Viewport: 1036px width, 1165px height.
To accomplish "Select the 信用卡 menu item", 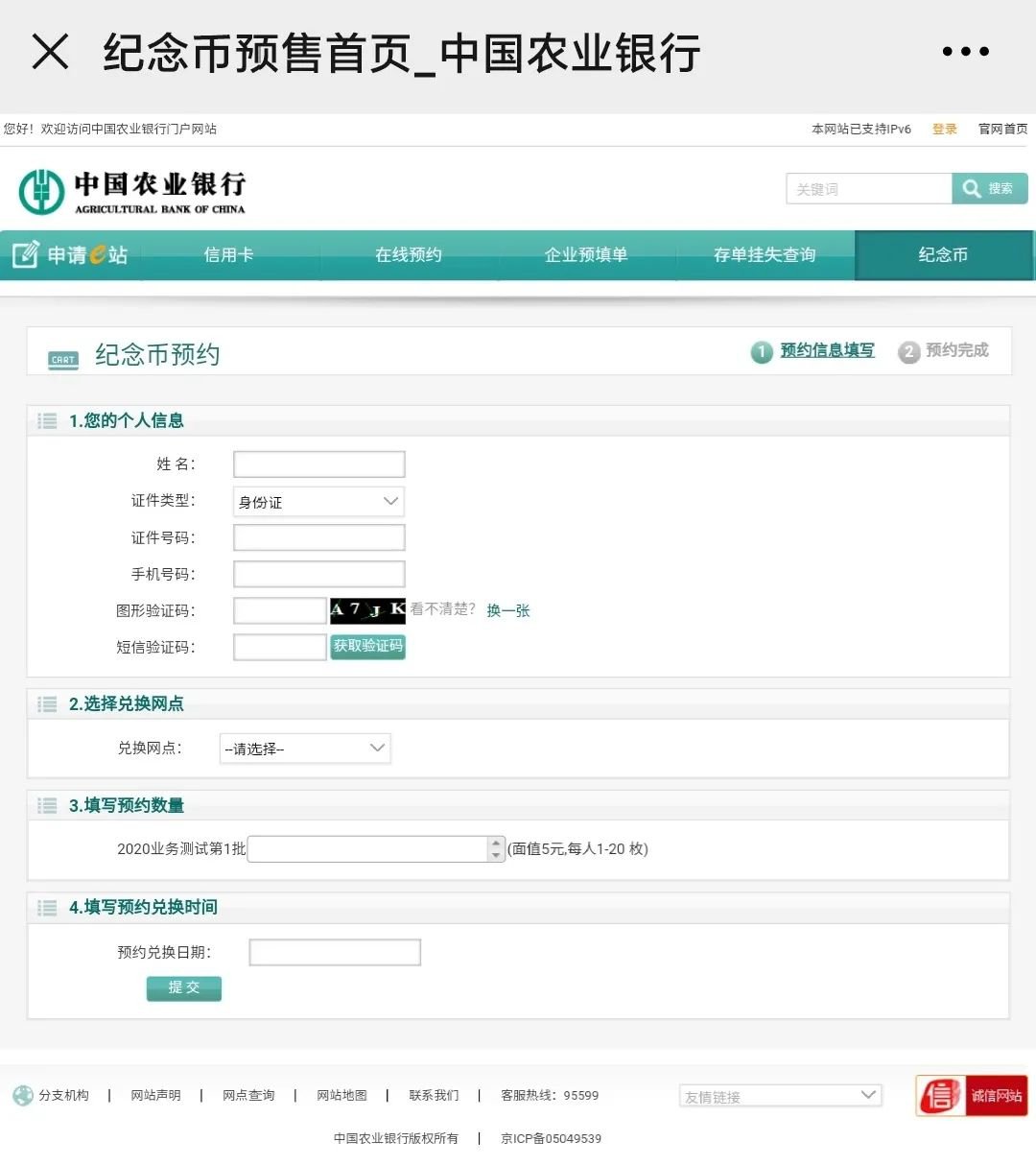I will [x=228, y=255].
